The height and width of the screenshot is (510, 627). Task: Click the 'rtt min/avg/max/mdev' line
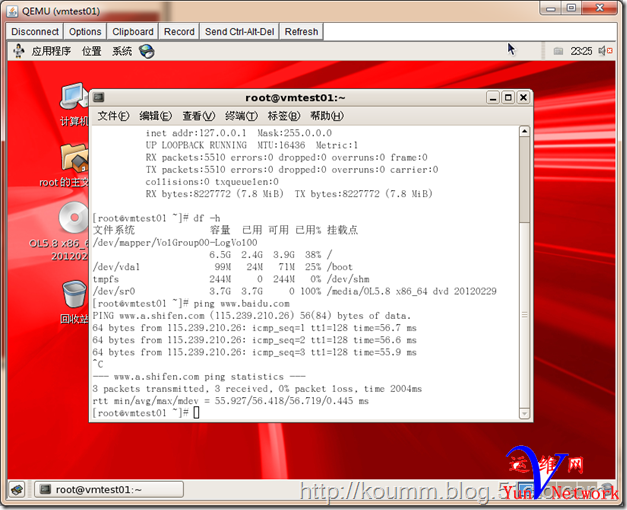(231, 401)
